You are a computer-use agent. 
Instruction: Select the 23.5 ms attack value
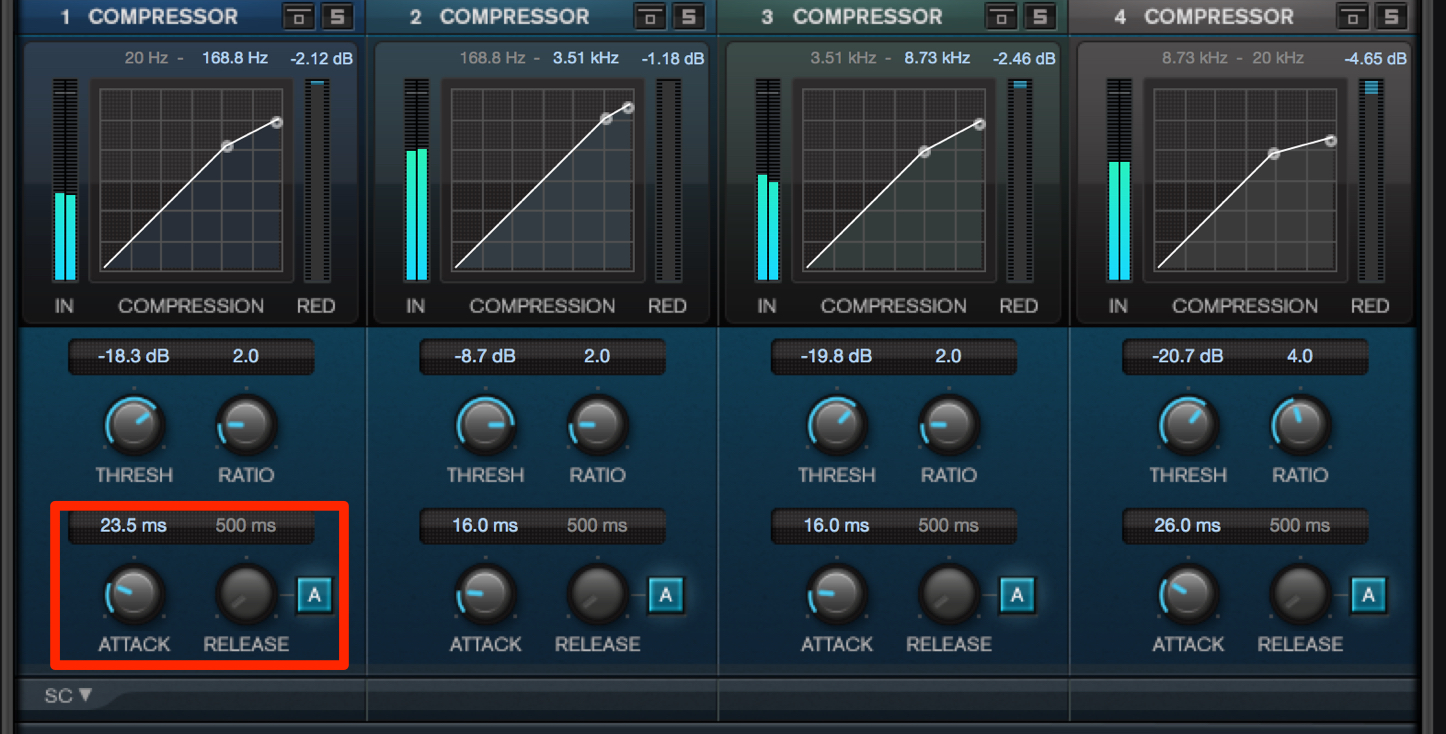click(x=133, y=525)
